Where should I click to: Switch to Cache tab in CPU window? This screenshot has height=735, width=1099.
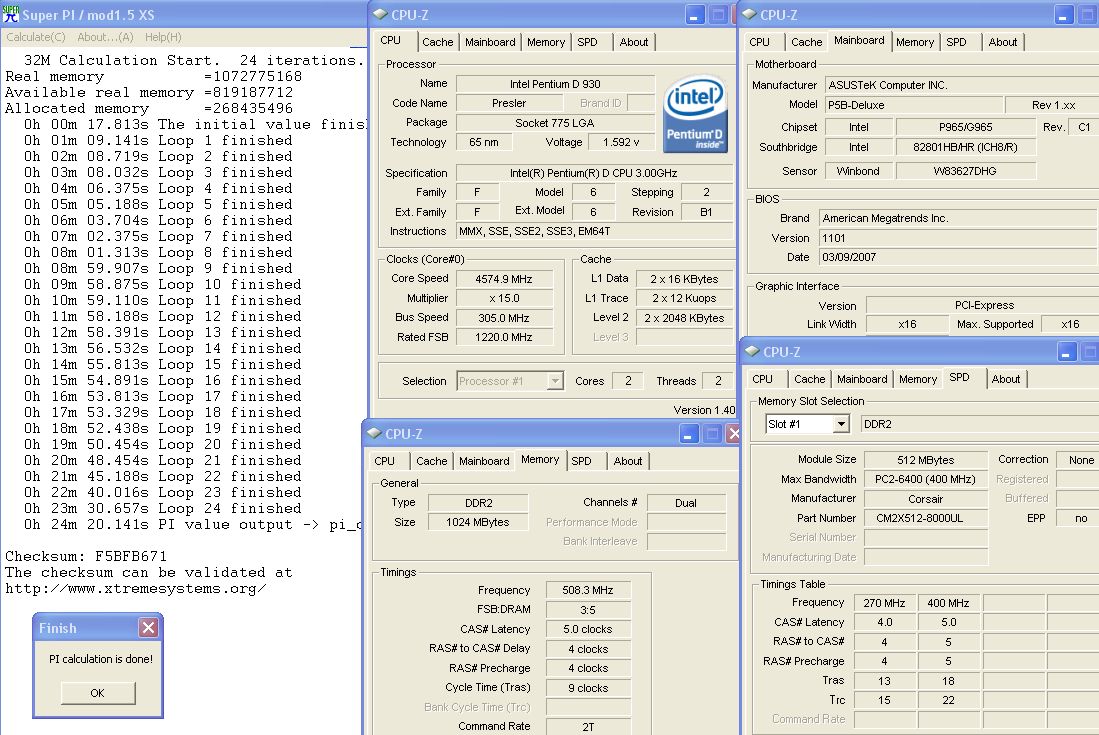coord(437,42)
